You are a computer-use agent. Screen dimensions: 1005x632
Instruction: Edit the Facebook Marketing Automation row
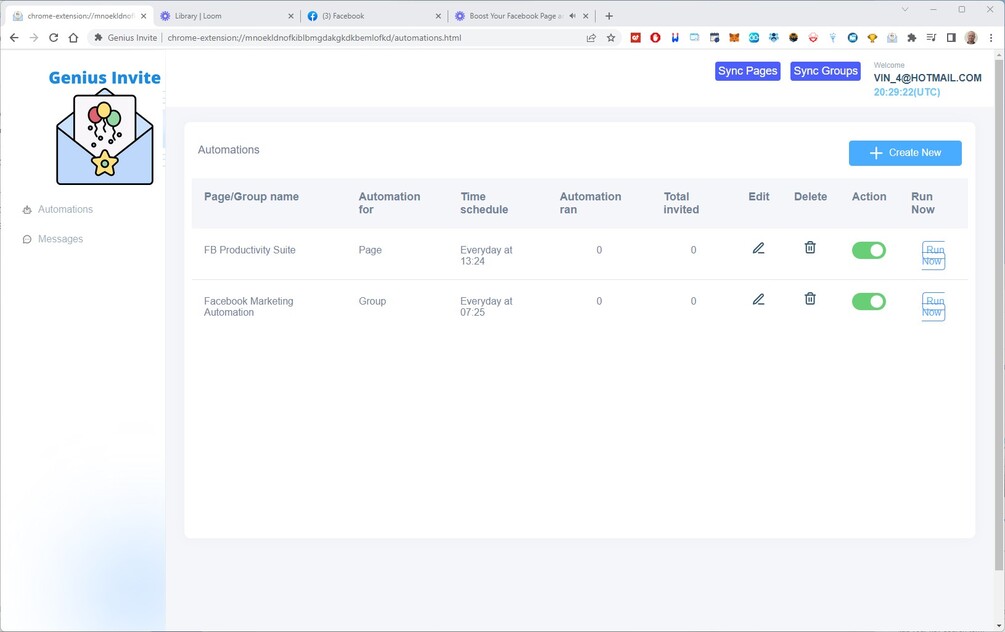758,299
